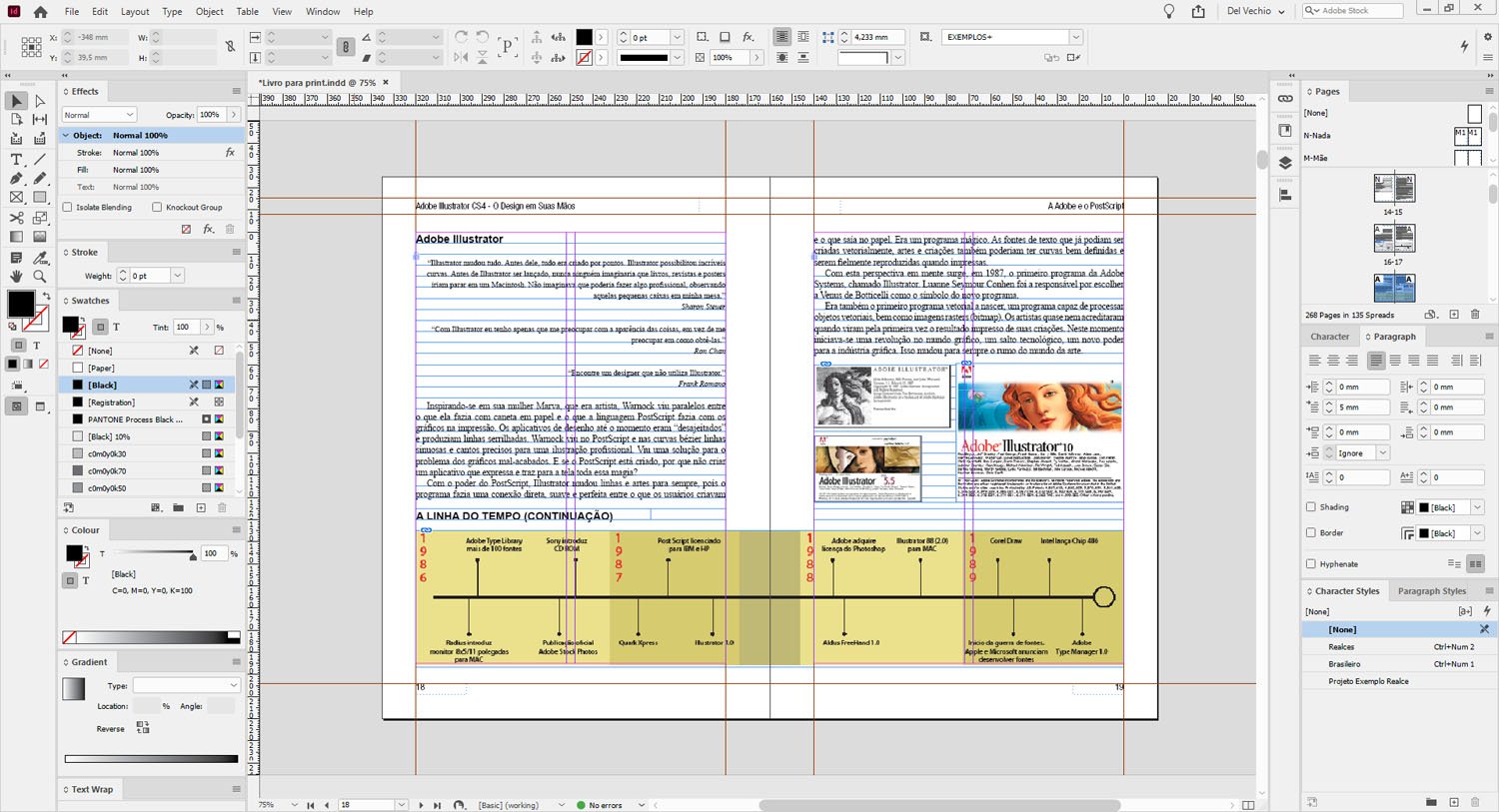Open the Object menu

click(210, 12)
